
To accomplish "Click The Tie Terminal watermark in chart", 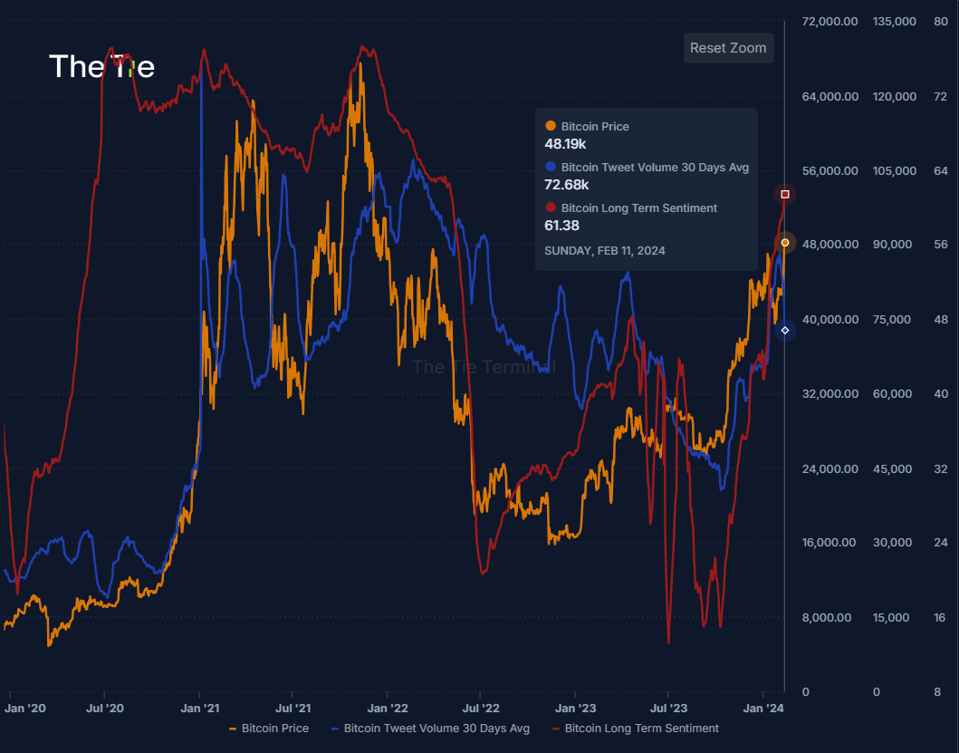I will 483,367.
